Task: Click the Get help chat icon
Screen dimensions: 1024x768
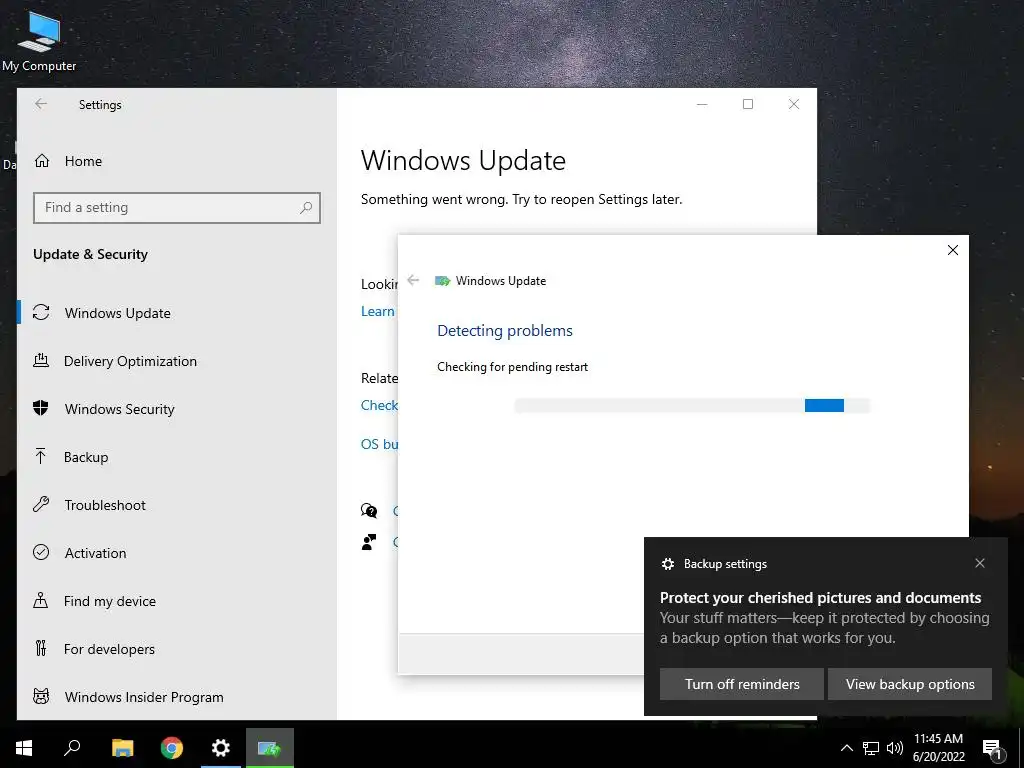Action: [369, 510]
